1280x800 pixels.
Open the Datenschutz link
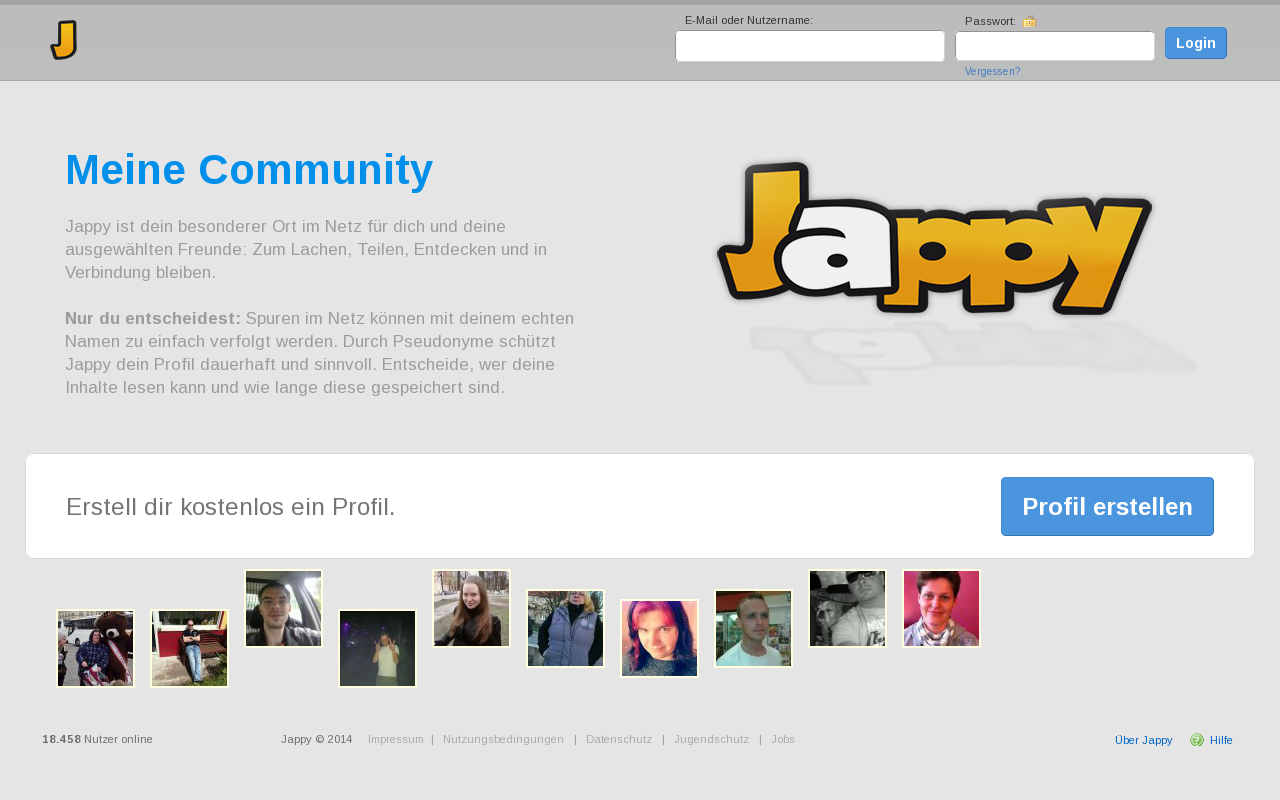click(x=619, y=740)
